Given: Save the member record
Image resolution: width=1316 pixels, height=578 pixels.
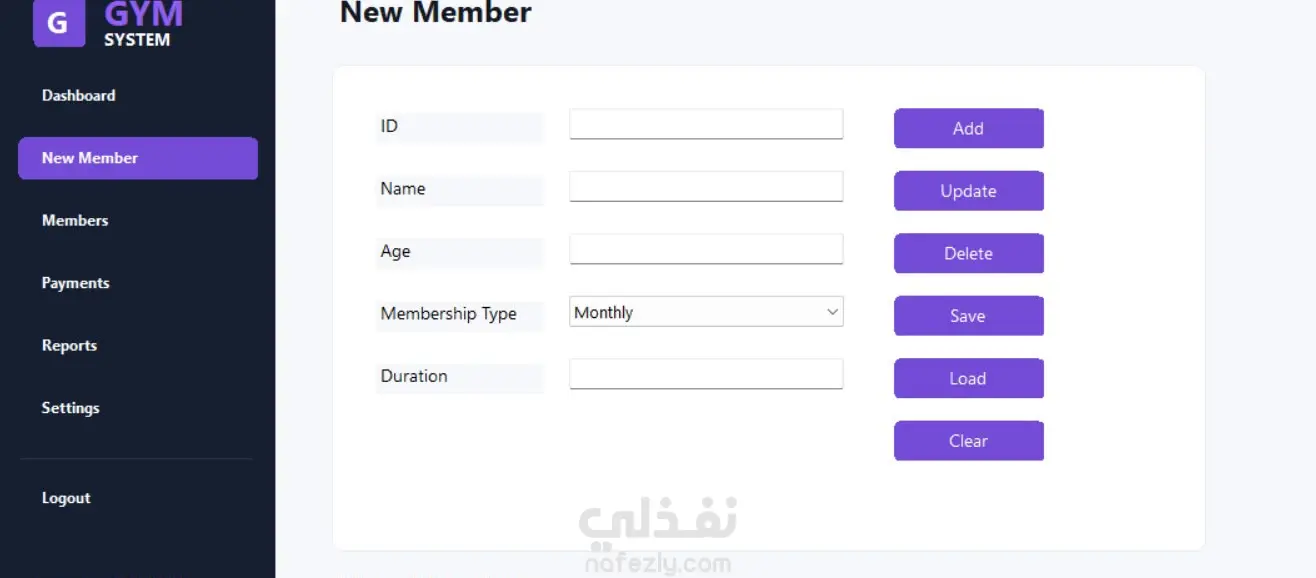Looking at the screenshot, I should point(968,316).
